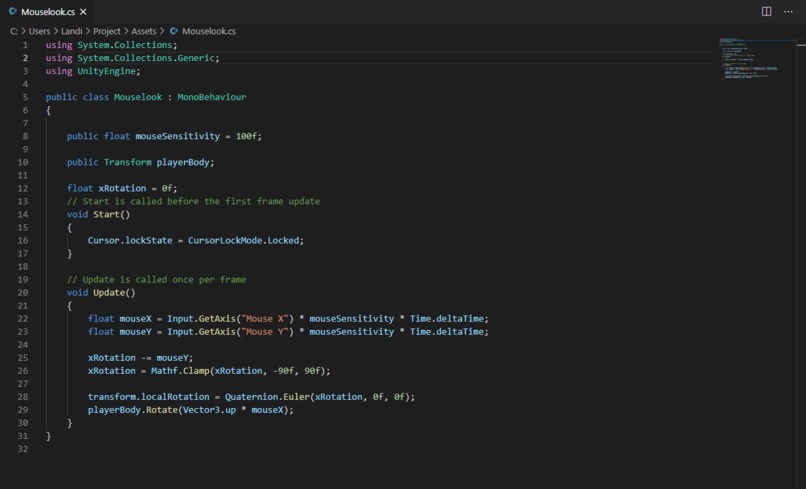Image resolution: width=806 pixels, height=489 pixels.
Task: Open the More Actions ellipsis menu
Action: [788, 11]
